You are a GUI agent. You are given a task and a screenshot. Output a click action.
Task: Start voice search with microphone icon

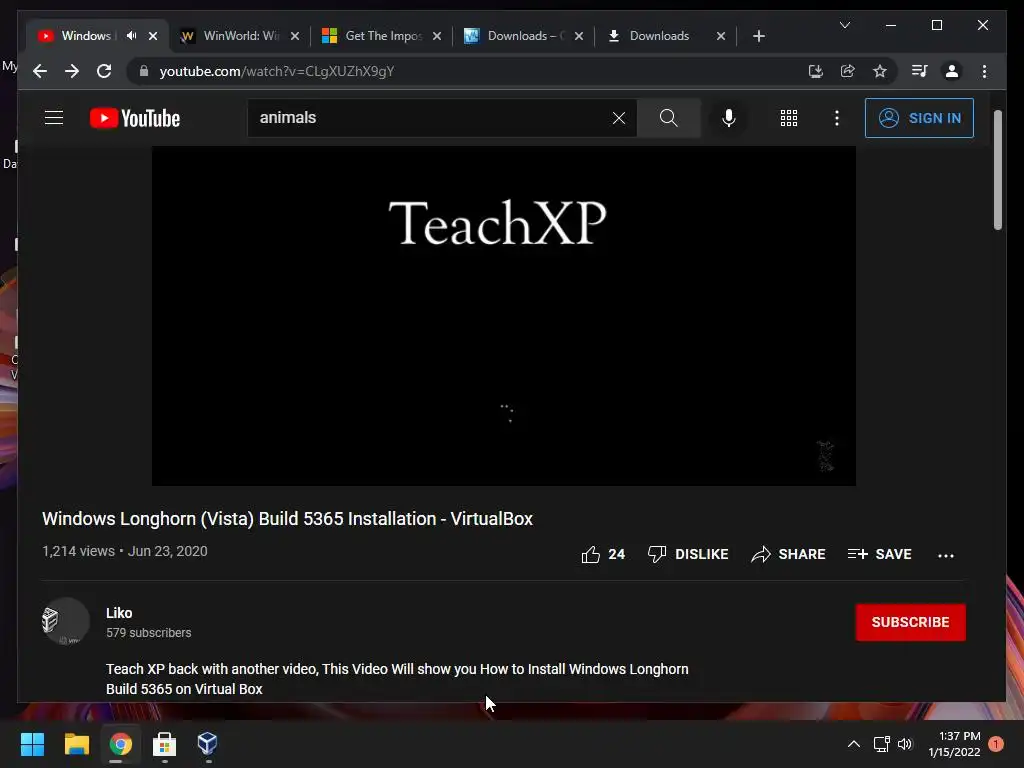click(729, 118)
